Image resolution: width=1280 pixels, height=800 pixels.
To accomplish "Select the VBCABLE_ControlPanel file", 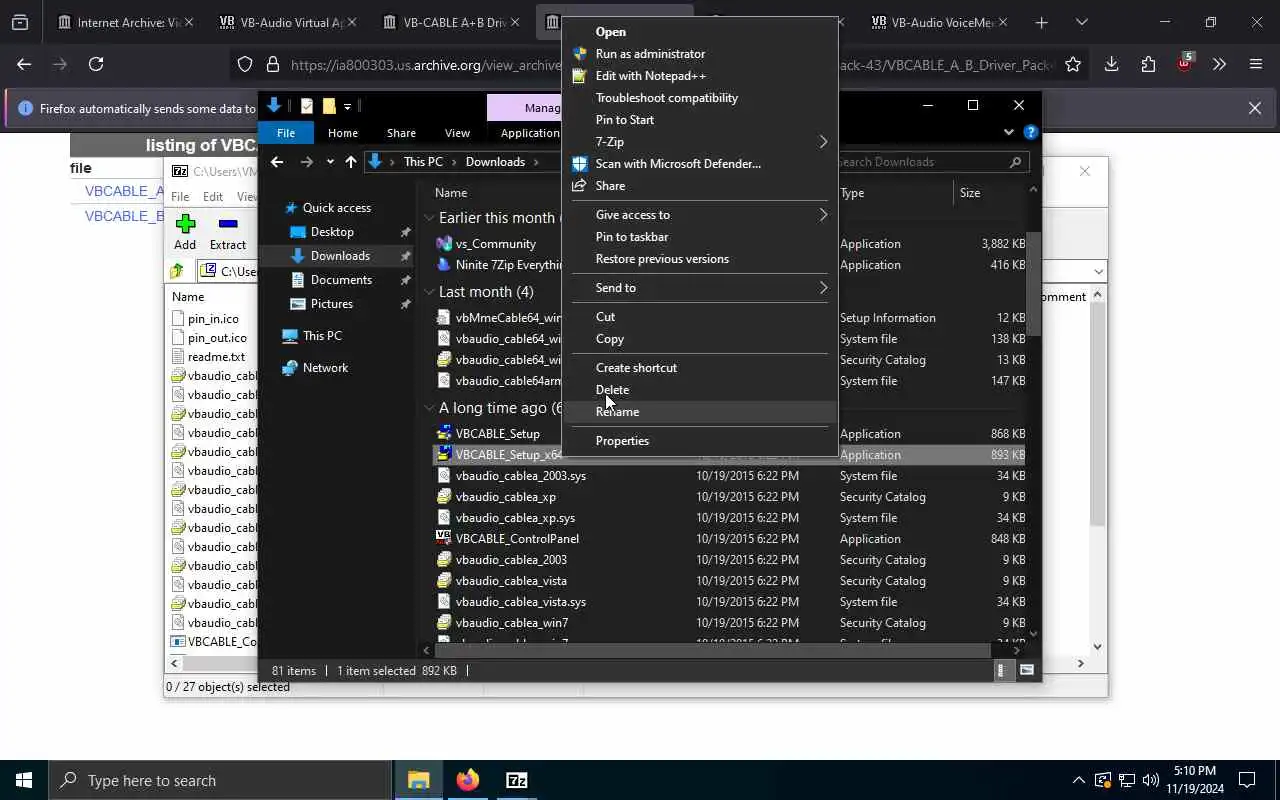I will click(x=516, y=539).
